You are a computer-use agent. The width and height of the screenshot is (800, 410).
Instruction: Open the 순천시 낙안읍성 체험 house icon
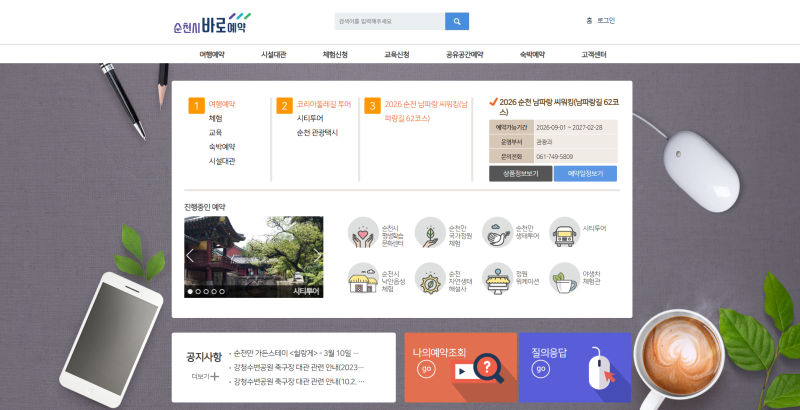[x=363, y=278]
